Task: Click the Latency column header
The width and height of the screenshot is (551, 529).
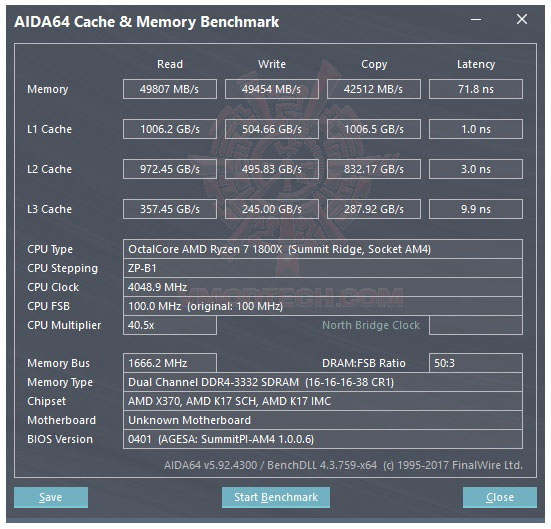Action: click(x=476, y=64)
